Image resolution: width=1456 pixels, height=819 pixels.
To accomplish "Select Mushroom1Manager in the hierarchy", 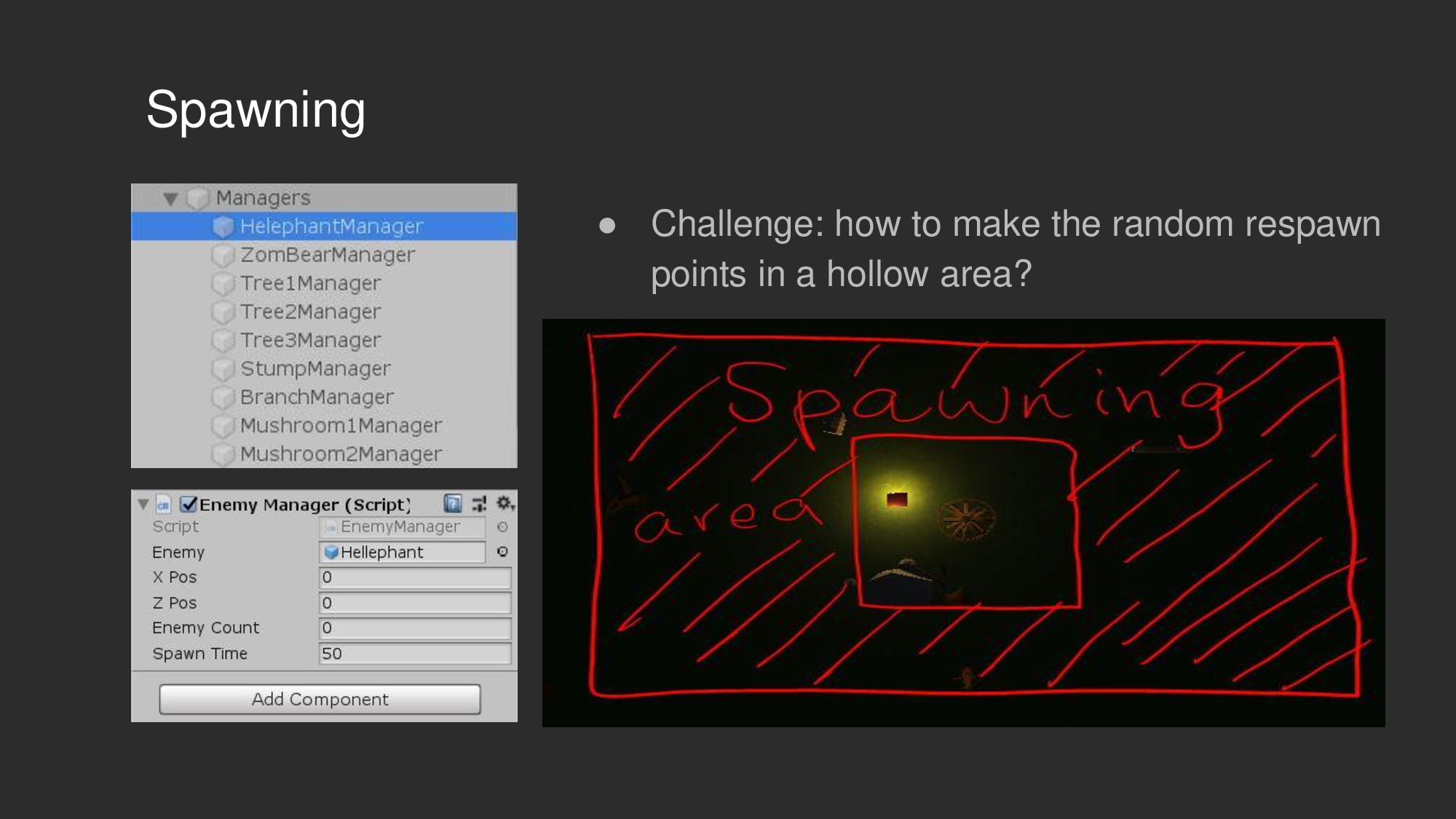I will click(x=341, y=425).
